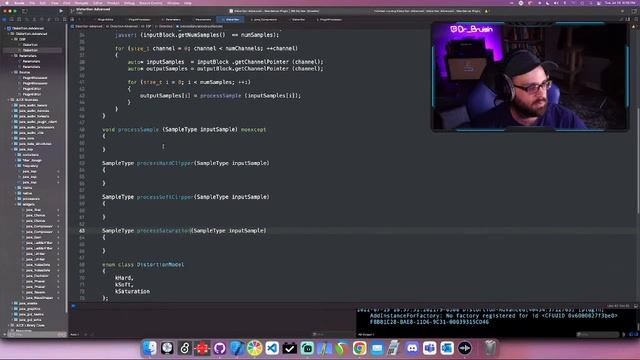Click processSoftClipper function name in code
This screenshot has height=360, width=640.
[165, 197]
